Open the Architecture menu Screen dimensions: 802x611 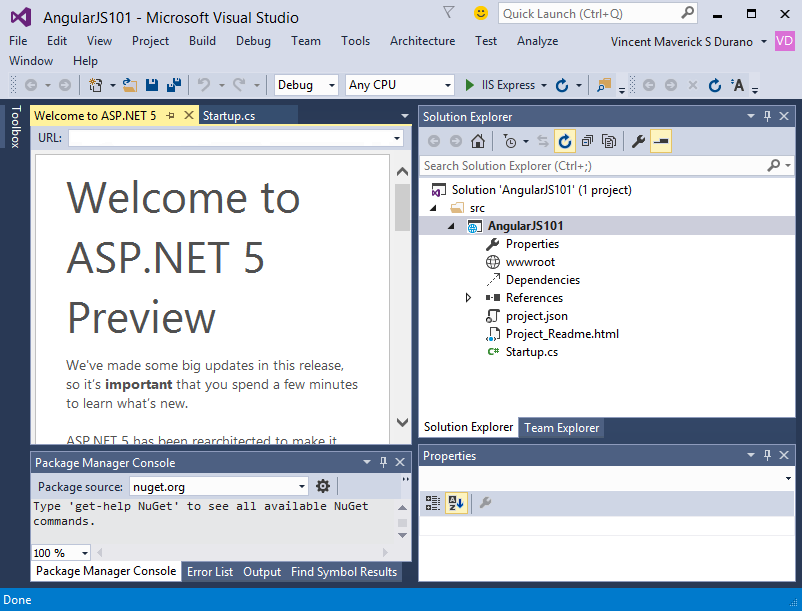pyautogui.click(x=422, y=41)
